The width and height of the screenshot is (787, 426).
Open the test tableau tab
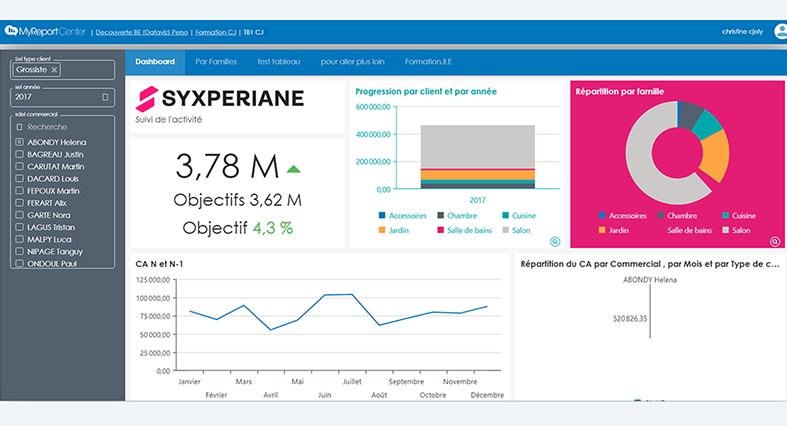point(279,62)
